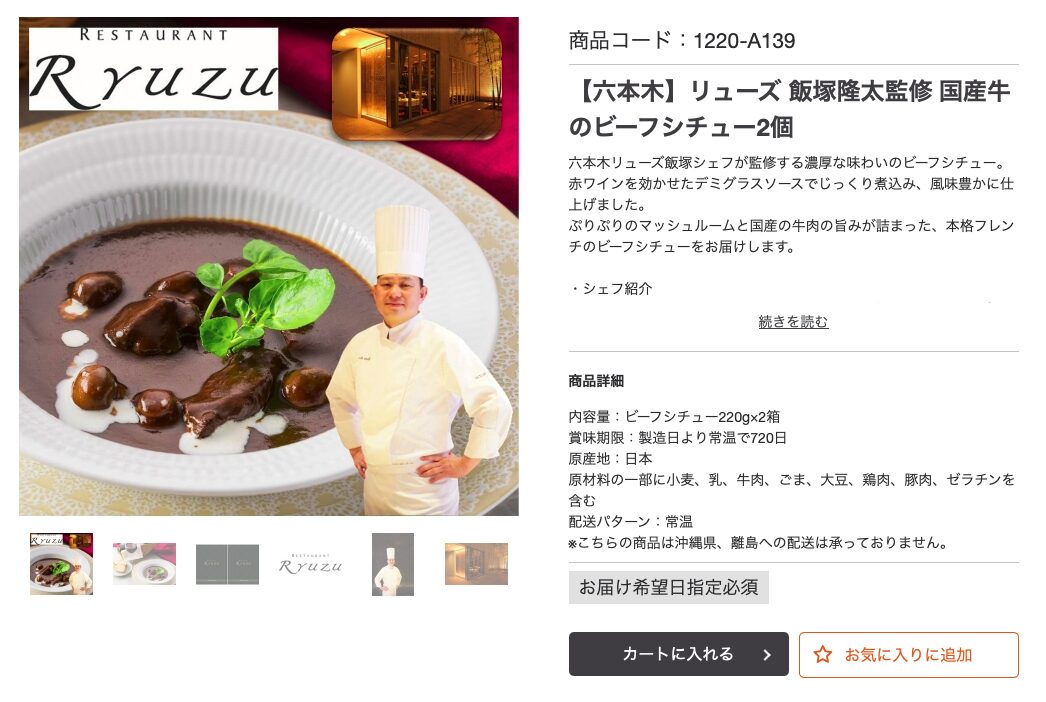Click the restaurant interior inset photo

[417, 83]
